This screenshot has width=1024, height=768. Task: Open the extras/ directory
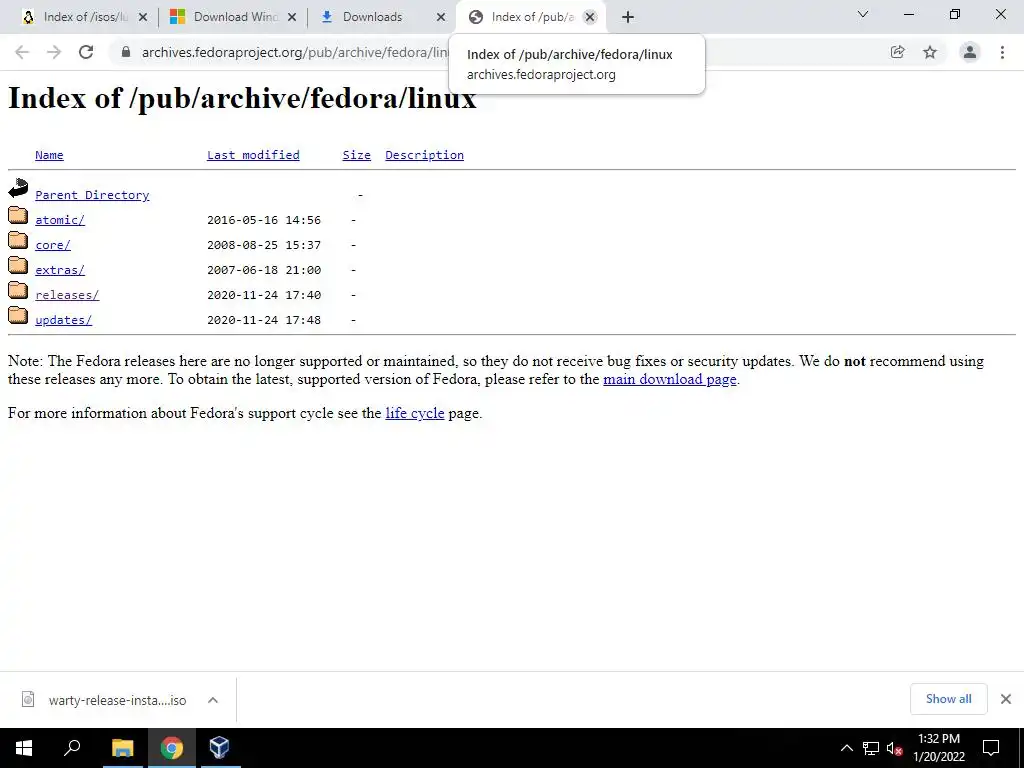[60, 270]
